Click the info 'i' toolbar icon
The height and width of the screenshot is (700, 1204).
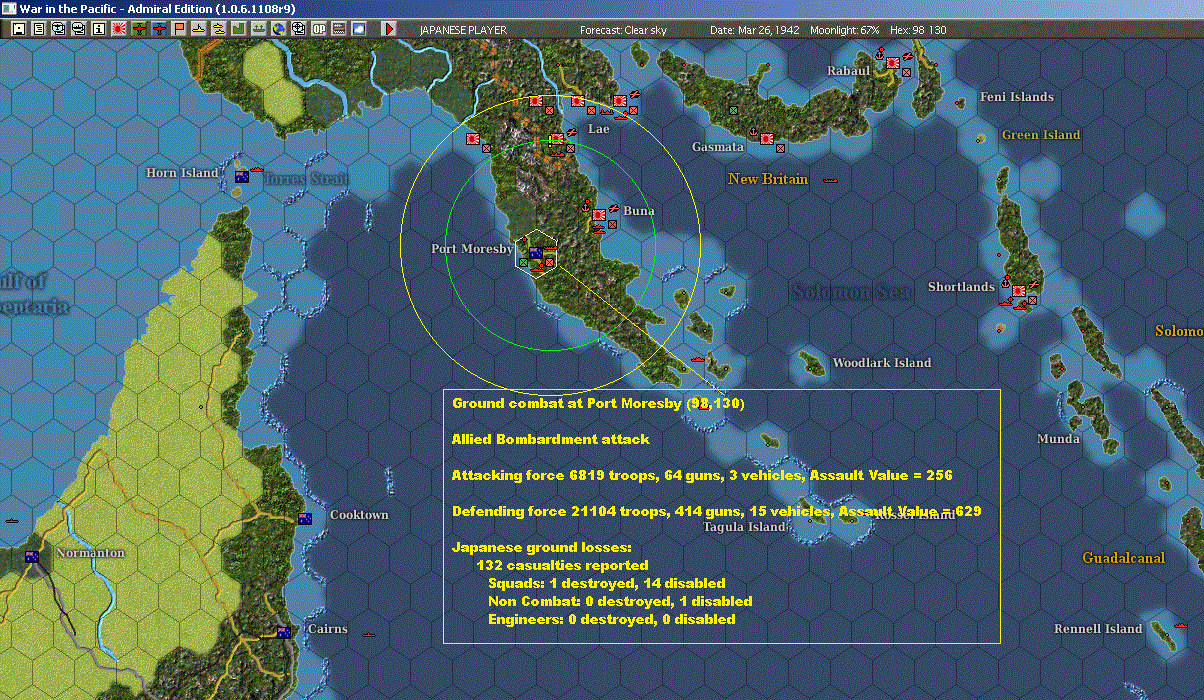[98, 29]
